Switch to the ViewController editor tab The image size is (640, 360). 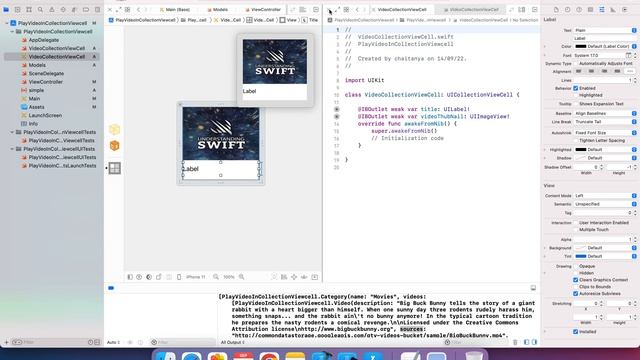tap(263, 9)
